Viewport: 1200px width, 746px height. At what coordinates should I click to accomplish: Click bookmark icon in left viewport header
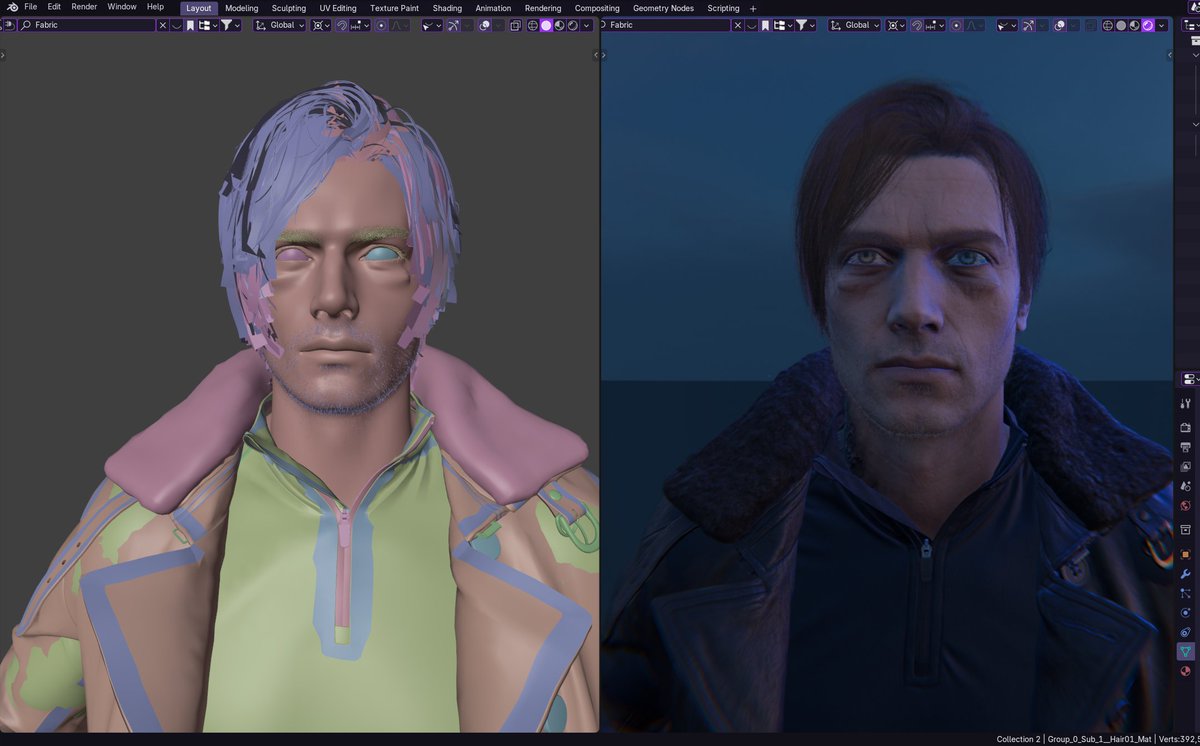pos(190,25)
